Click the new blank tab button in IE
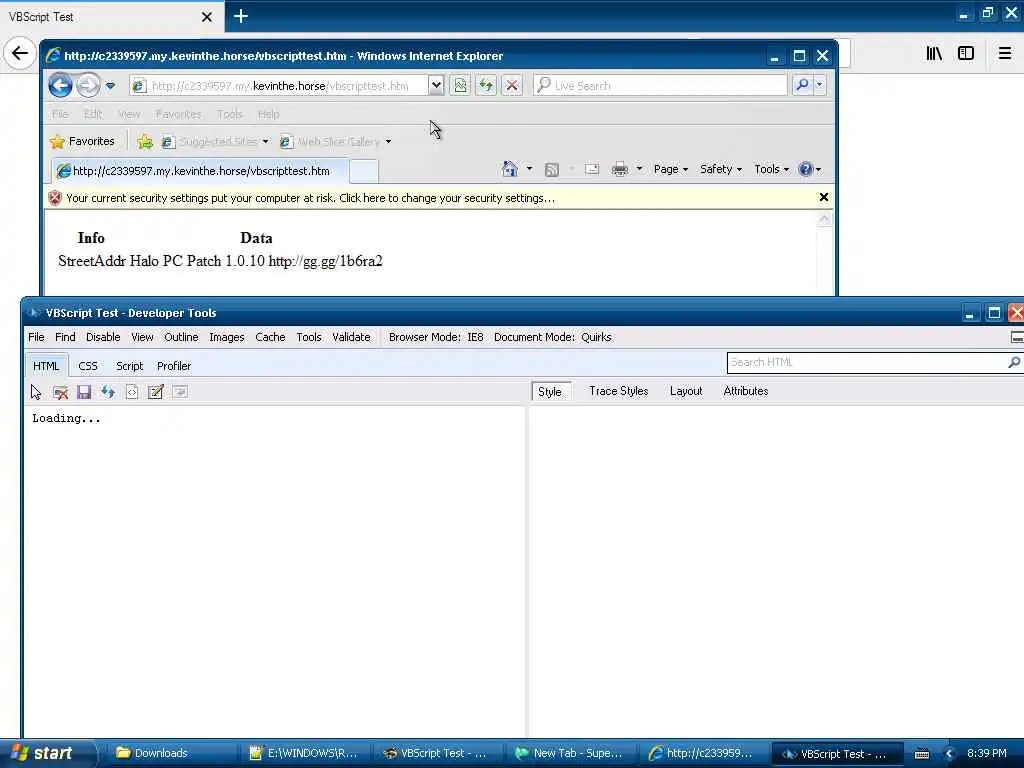1024x768 pixels. tap(364, 171)
